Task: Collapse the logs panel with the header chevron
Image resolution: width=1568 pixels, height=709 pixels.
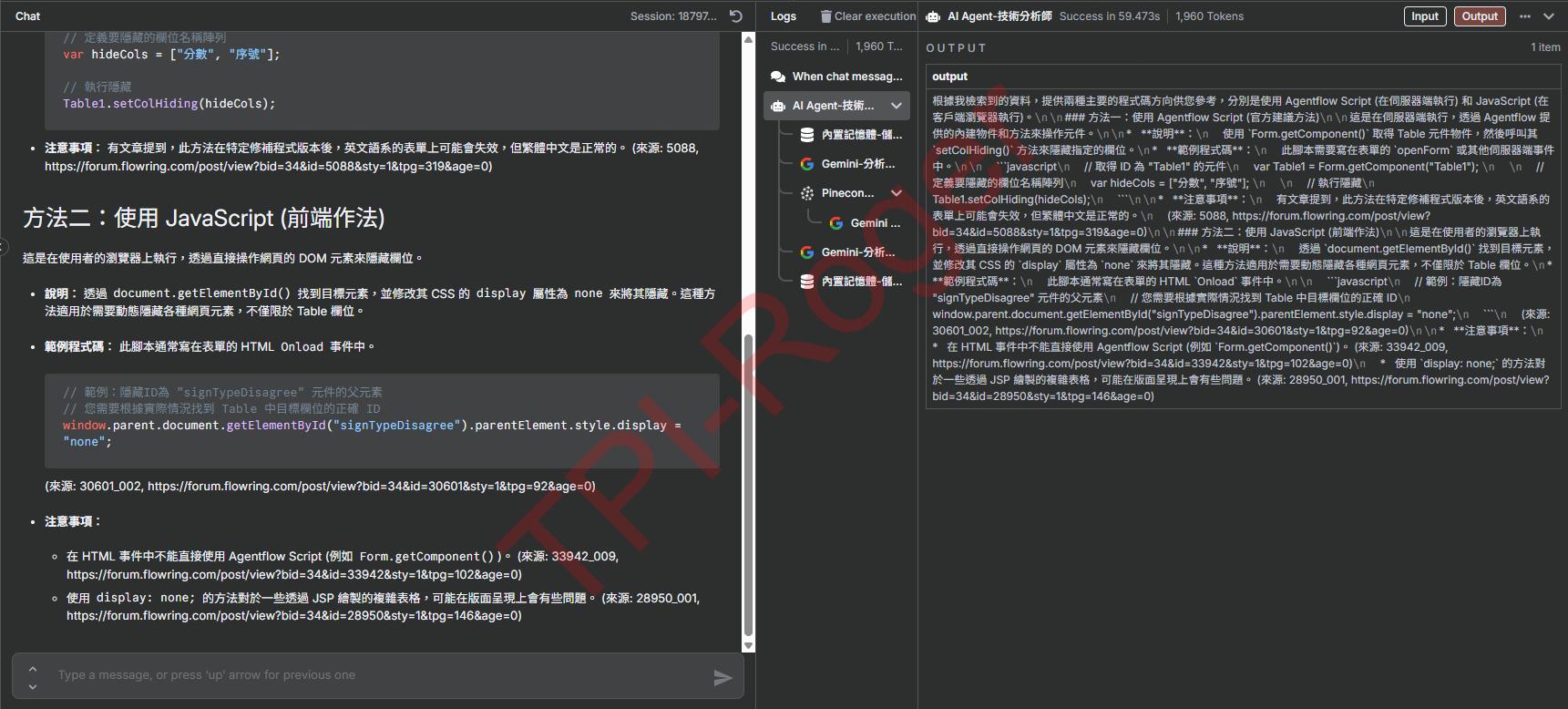Action: click(1549, 16)
